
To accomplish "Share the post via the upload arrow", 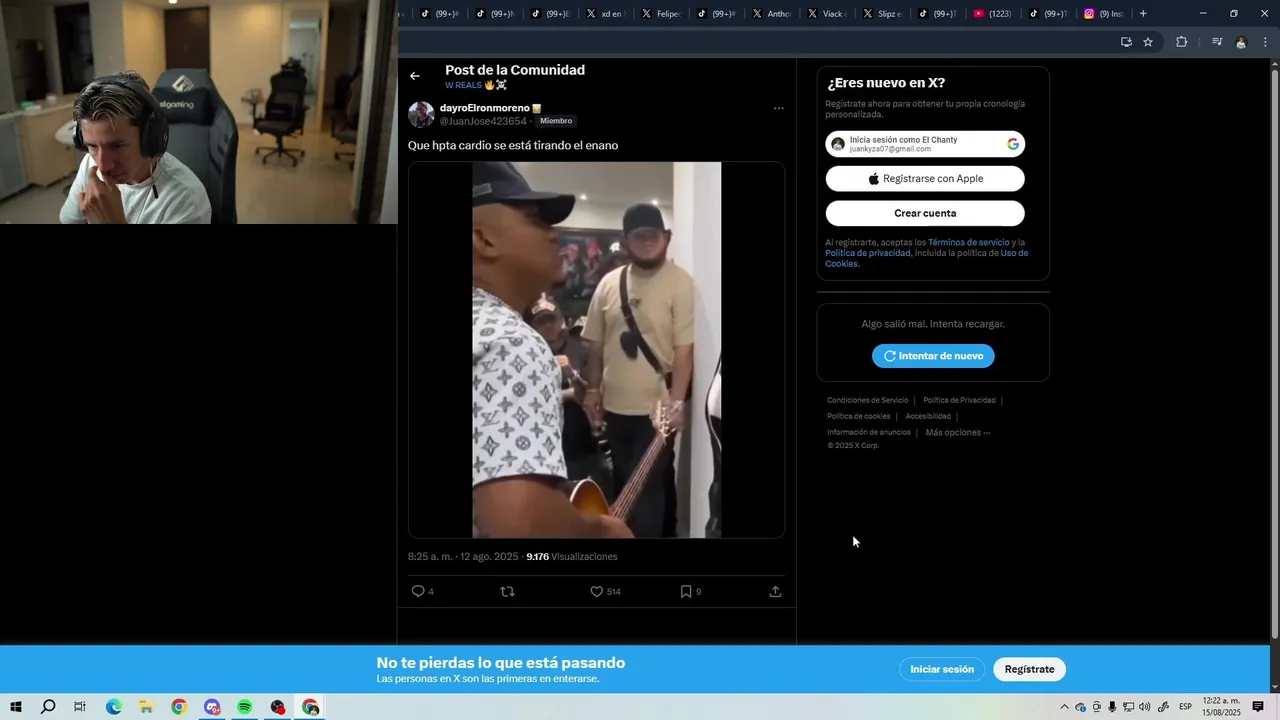I will click(775, 592).
